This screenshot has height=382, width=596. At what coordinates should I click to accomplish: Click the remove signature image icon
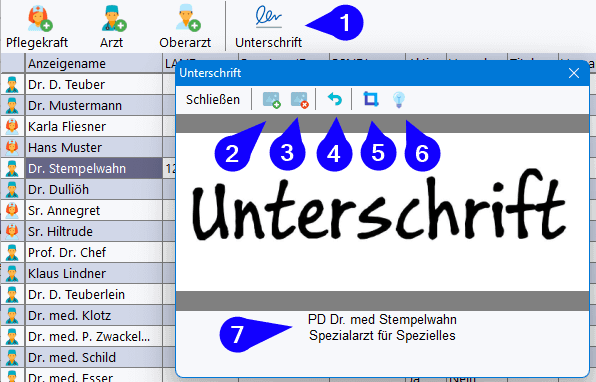click(300, 100)
